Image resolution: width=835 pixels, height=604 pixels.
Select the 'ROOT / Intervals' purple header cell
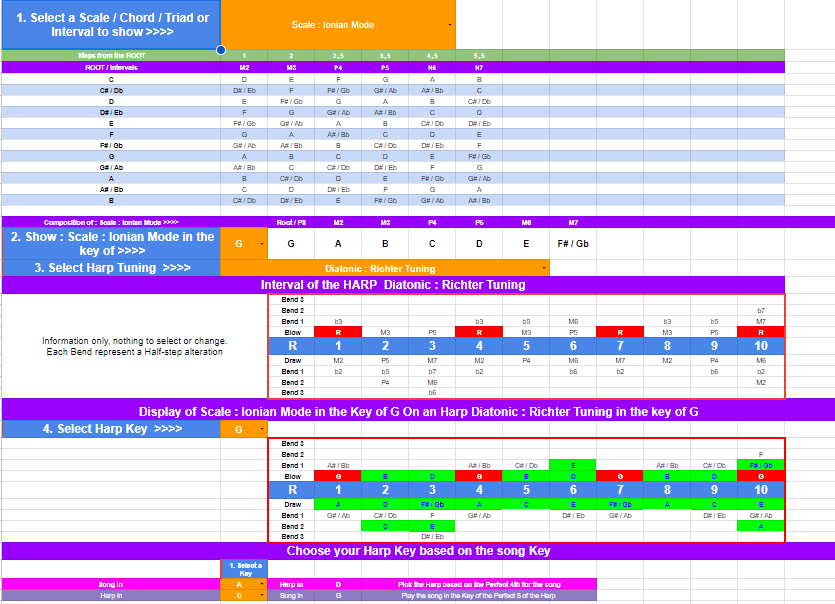point(111,67)
